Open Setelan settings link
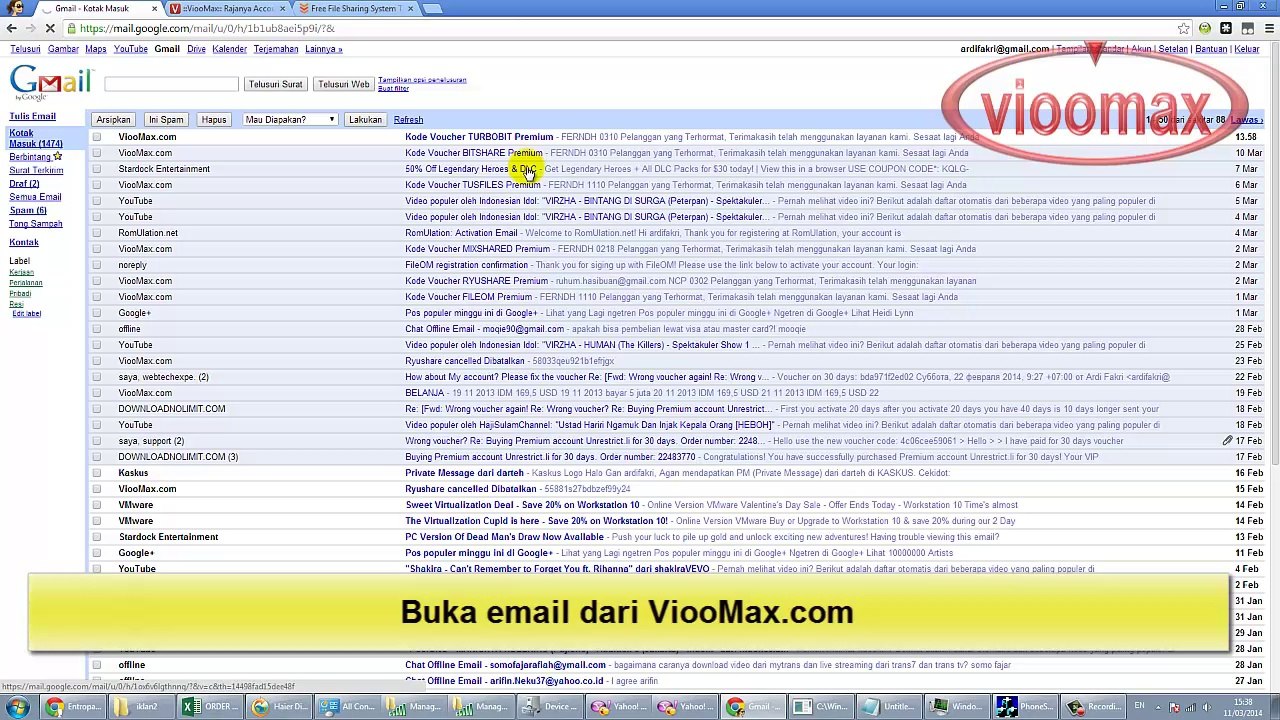1280x720 pixels. [1173, 49]
